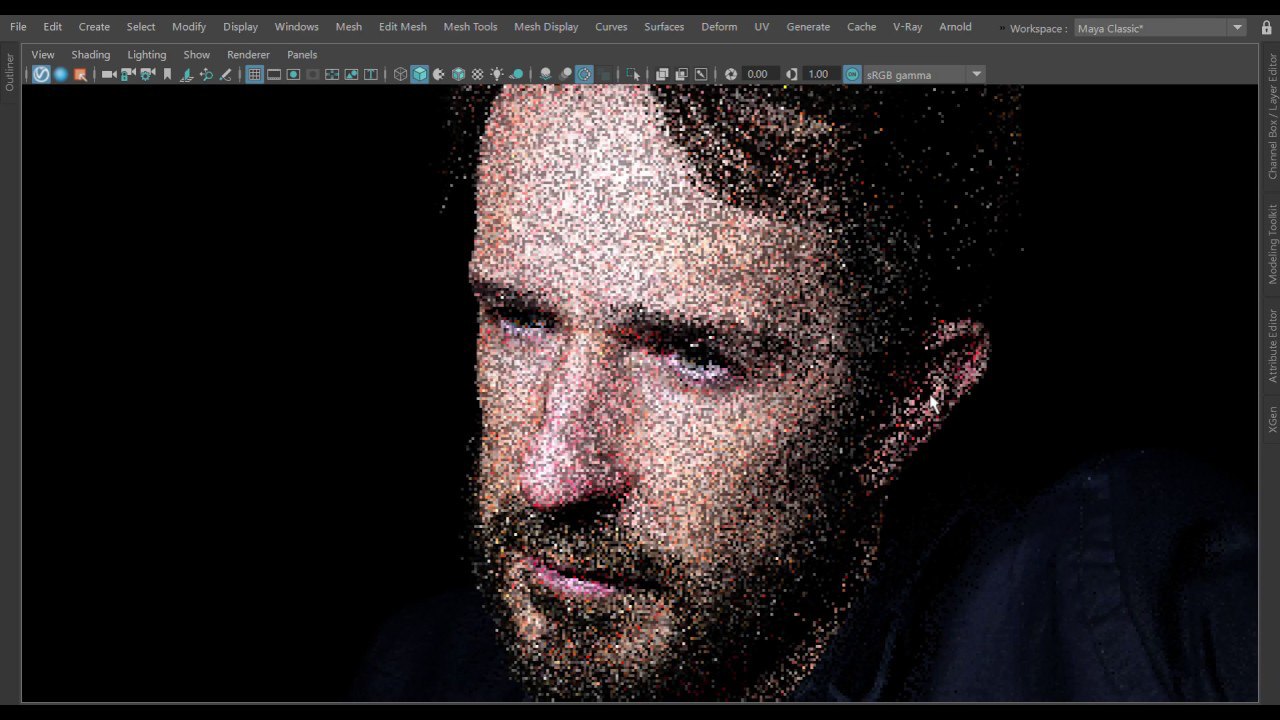Expand hidden menus chevron before Workspace
The image size is (1280, 720).
pyautogui.click(x=1002, y=28)
